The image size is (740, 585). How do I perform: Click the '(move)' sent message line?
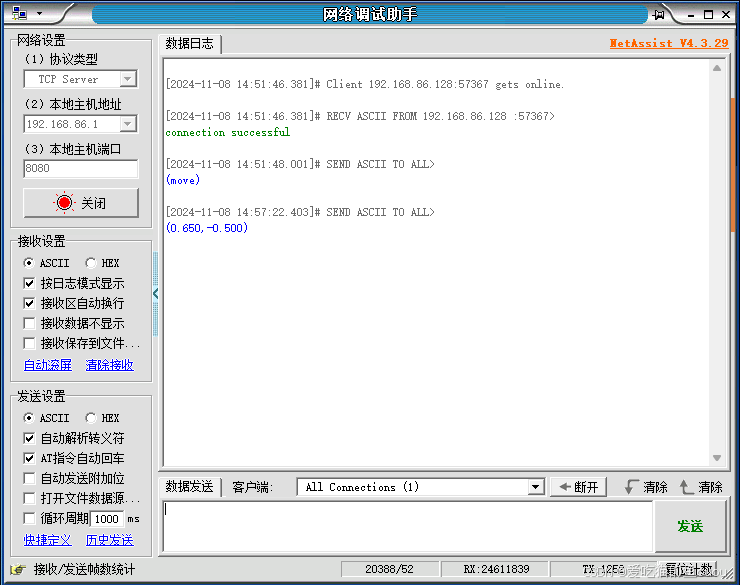click(183, 180)
